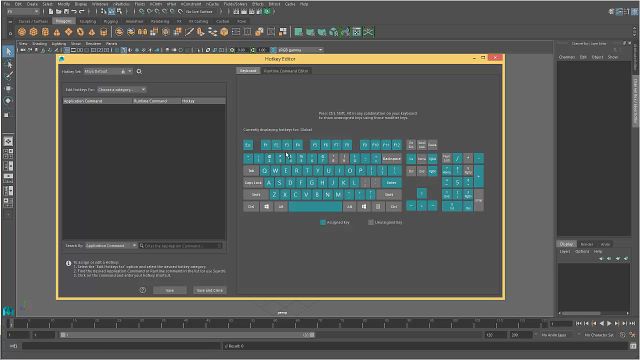Image resolution: width=640 pixels, height=360 pixels.
Task: Click the Save Scene icon
Action: (66, 11)
